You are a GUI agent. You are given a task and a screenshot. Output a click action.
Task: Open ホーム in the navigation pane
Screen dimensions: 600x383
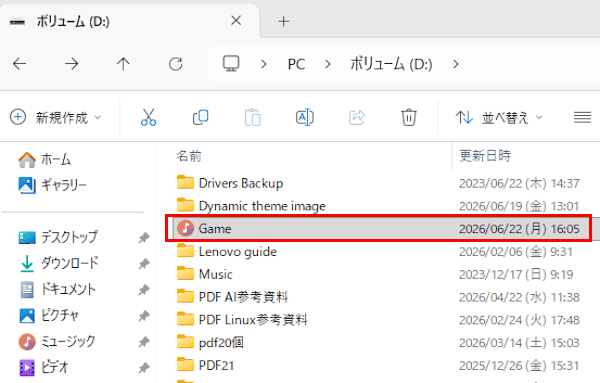click(x=45, y=159)
